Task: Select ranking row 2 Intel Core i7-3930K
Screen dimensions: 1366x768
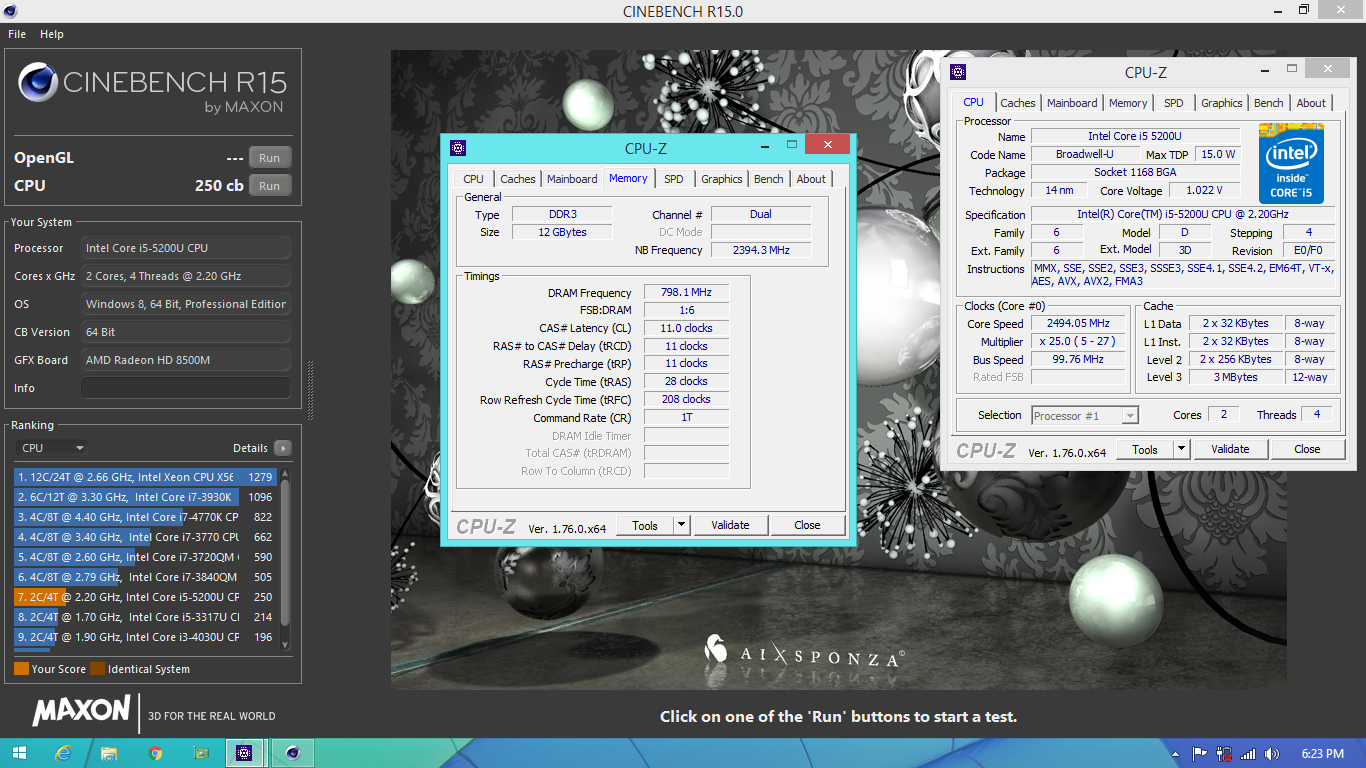Action: click(145, 497)
